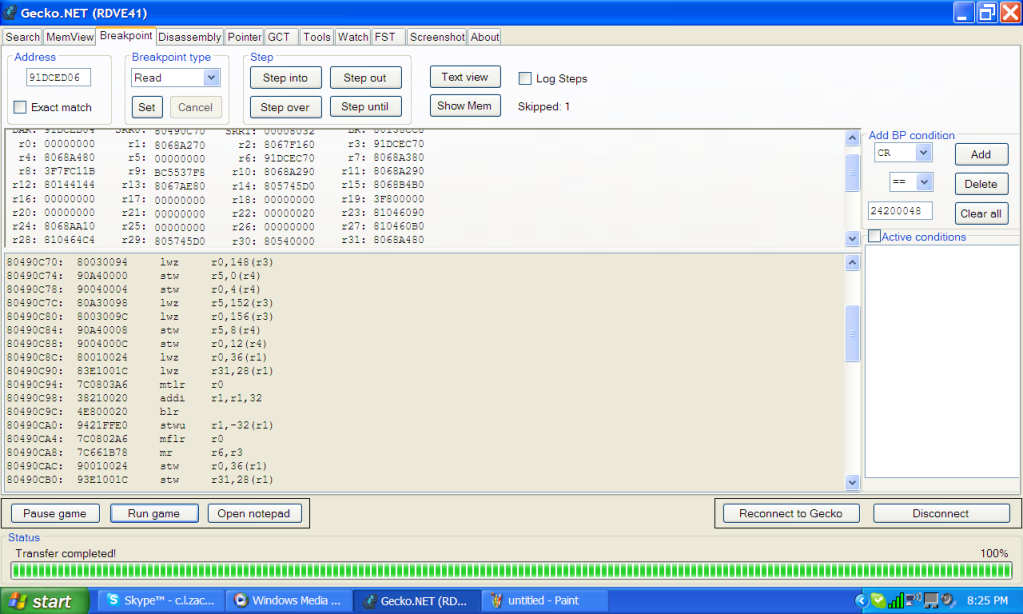Click the Text view button
Viewport: 1023px width, 614px height.
(x=465, y=77)
